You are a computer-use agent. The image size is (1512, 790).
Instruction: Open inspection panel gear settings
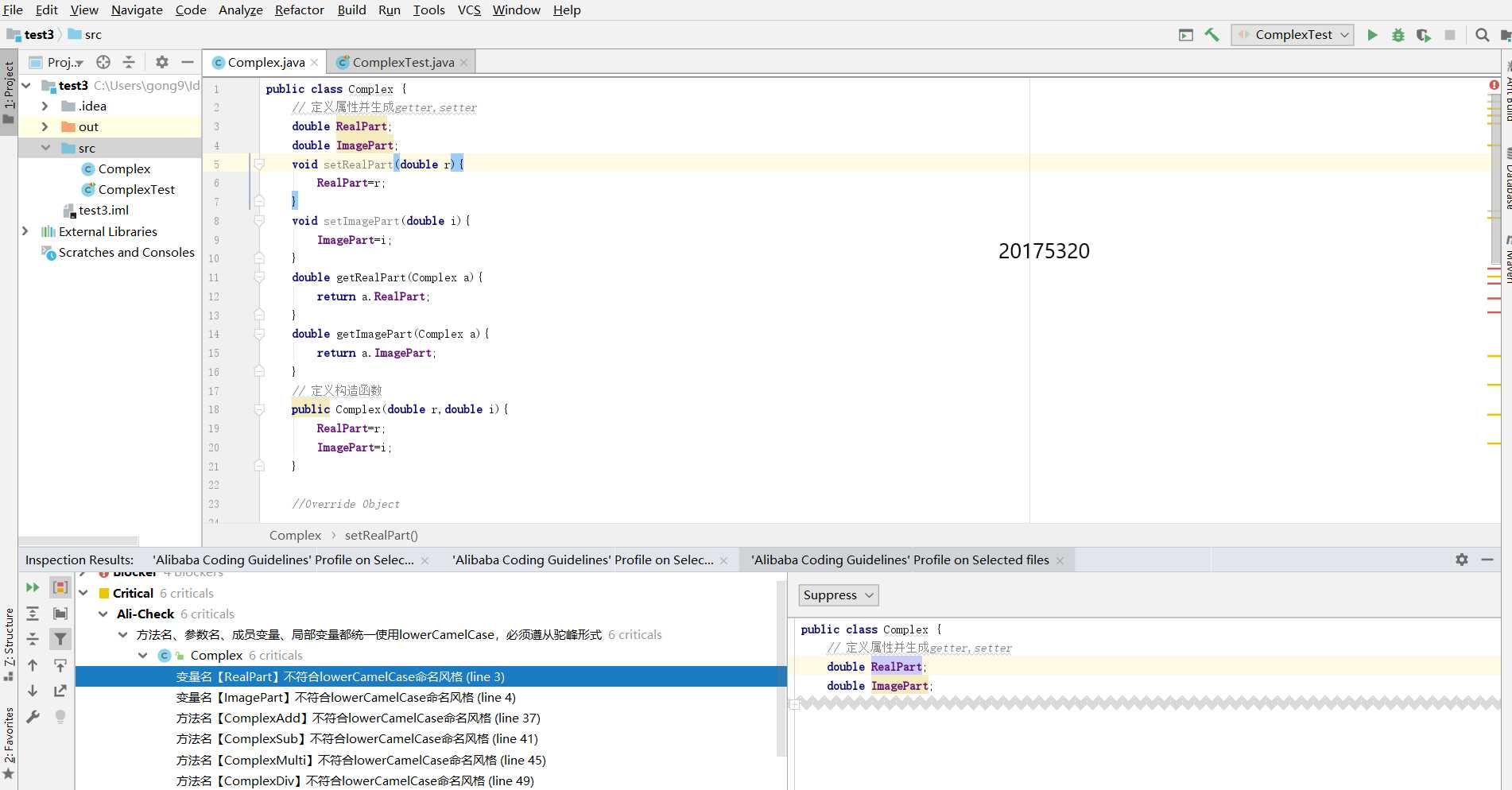coord(1462,560)
